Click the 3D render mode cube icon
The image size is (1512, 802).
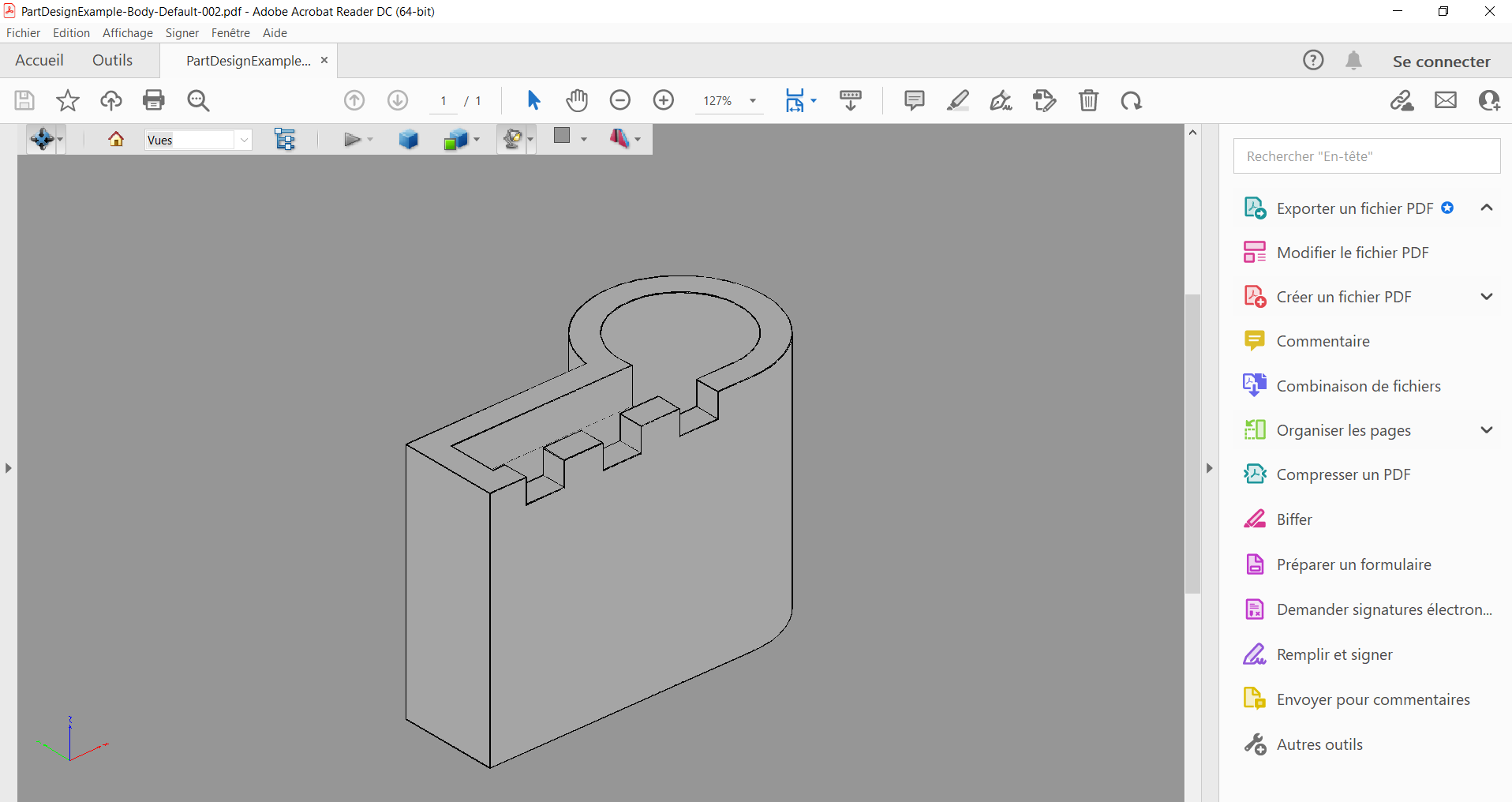[407, 139]
